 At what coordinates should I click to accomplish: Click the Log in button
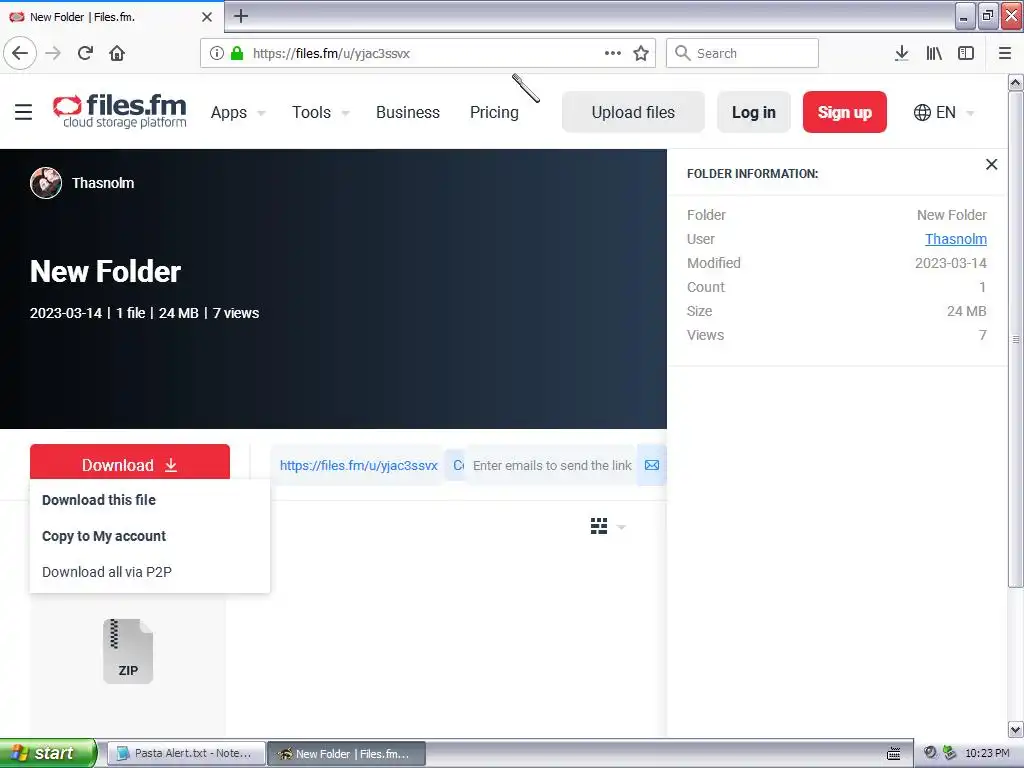click(754, 112)
